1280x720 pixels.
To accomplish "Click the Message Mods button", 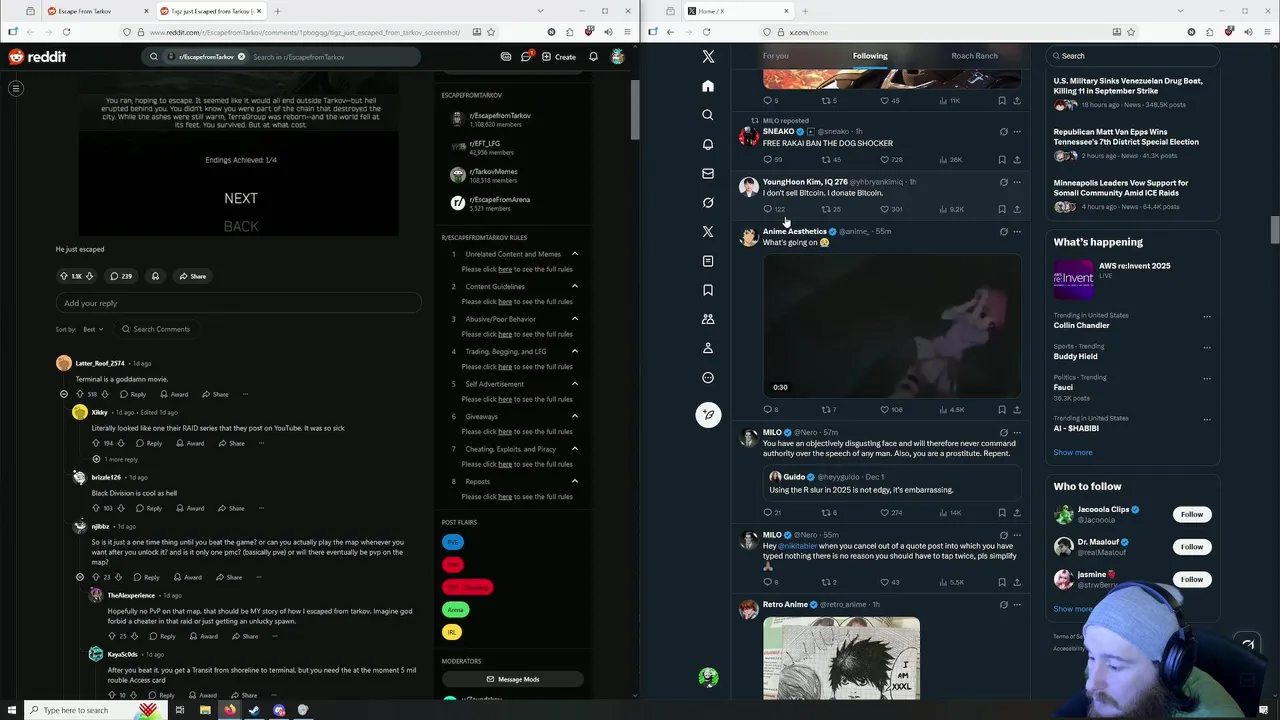I will tap(512, 679).
